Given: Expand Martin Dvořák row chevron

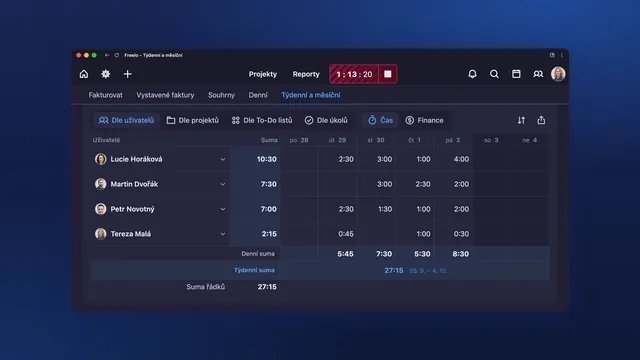Looking at the screenshot, I should pyautogui.click(x=222, y=184).
